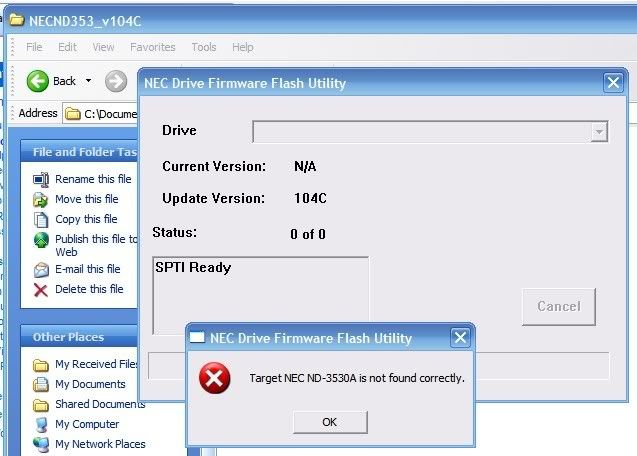637x456 pixels.
Task: Click the red Delete this file icon
Action: [41, 289]
